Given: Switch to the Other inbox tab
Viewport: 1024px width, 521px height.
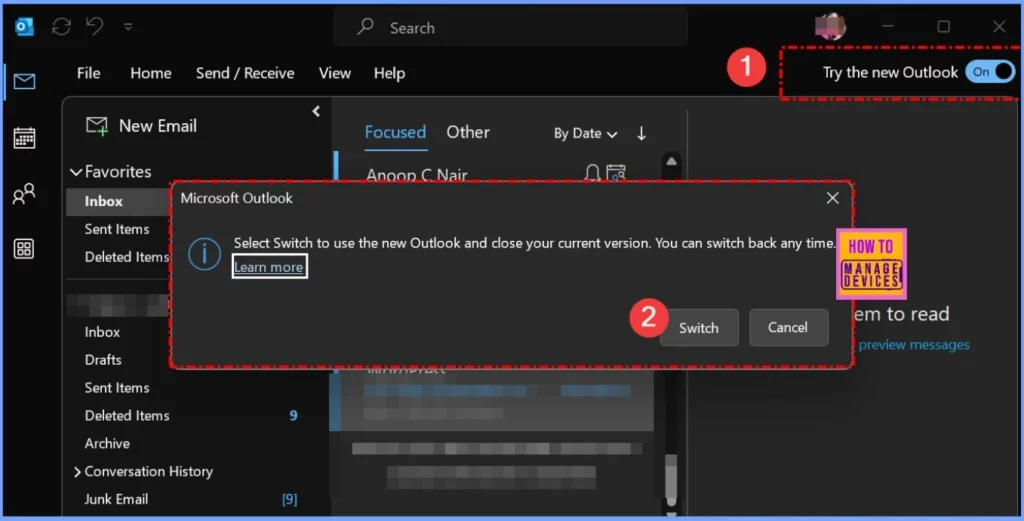Looking at the screenshot, I should coord(468,133).
